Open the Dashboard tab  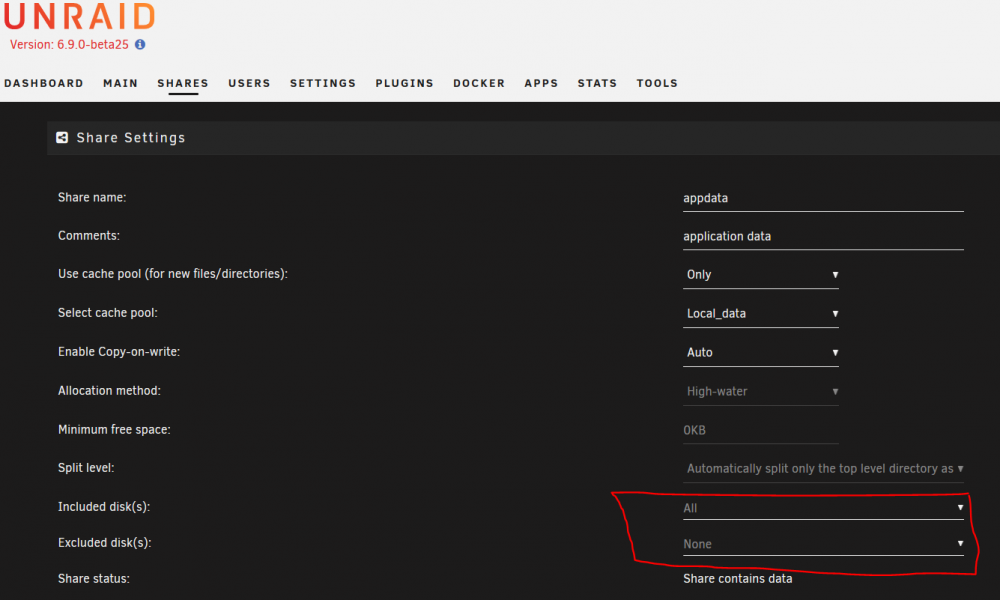pos(44,84)
